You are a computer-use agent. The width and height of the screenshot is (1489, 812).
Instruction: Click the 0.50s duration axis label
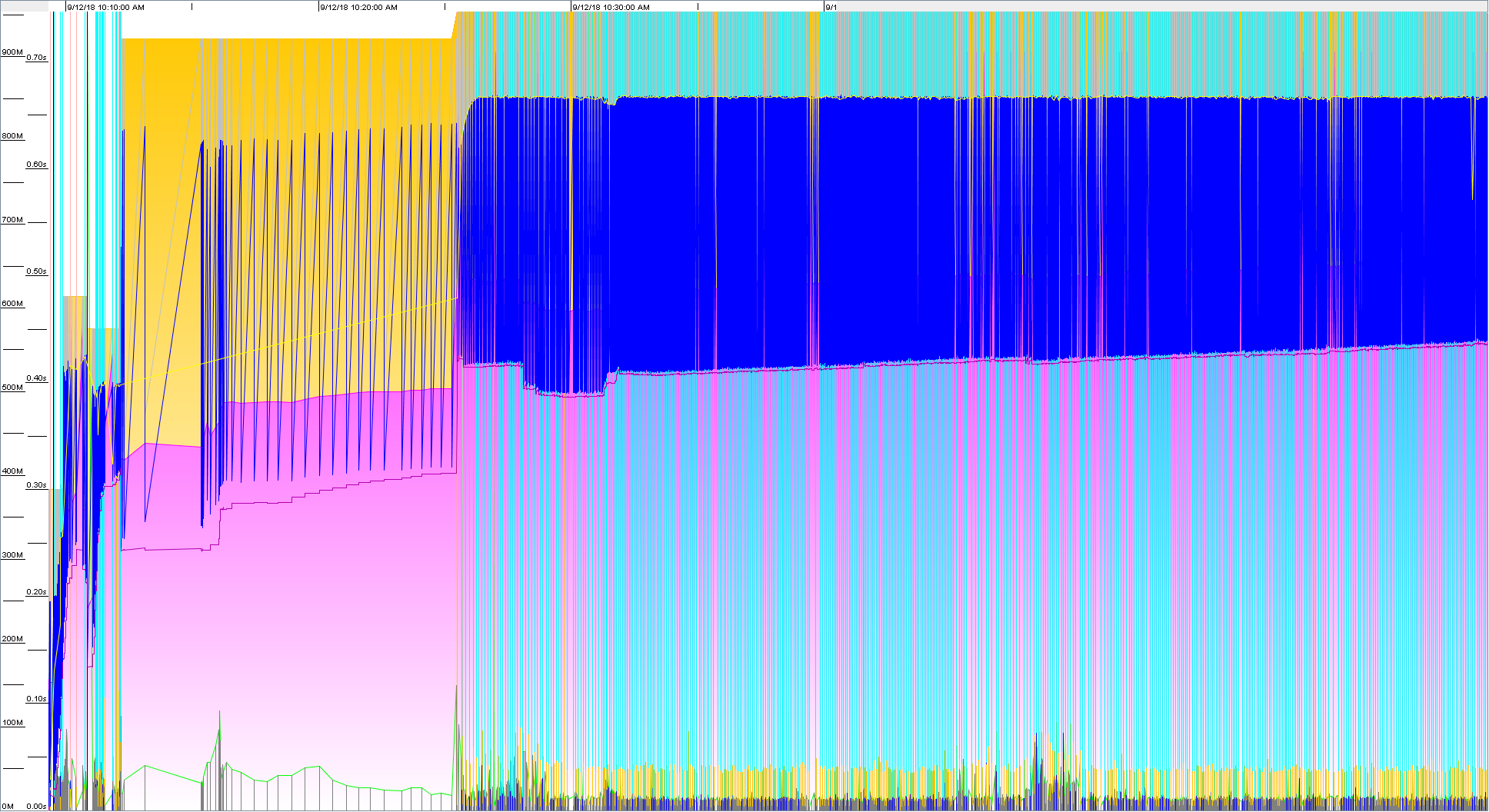coord(36,271)
